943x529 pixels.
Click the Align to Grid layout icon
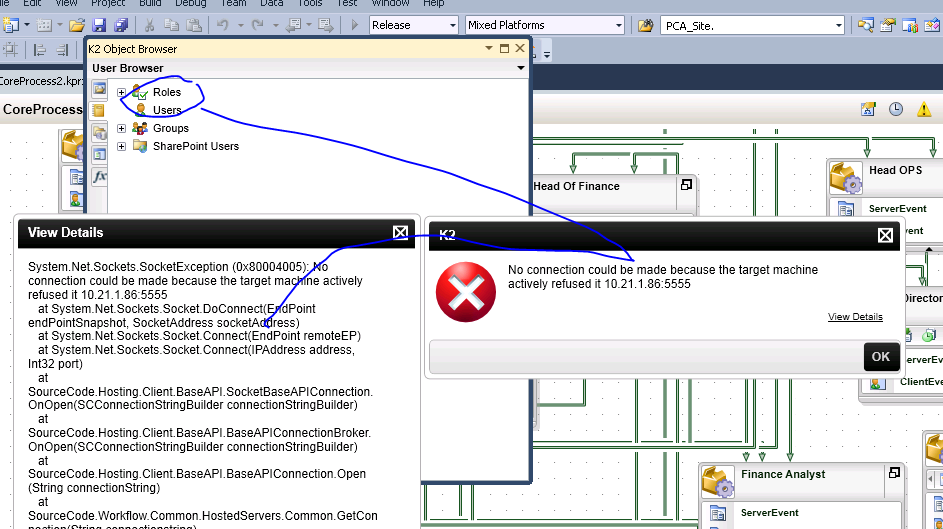click(x=11, y=50)
